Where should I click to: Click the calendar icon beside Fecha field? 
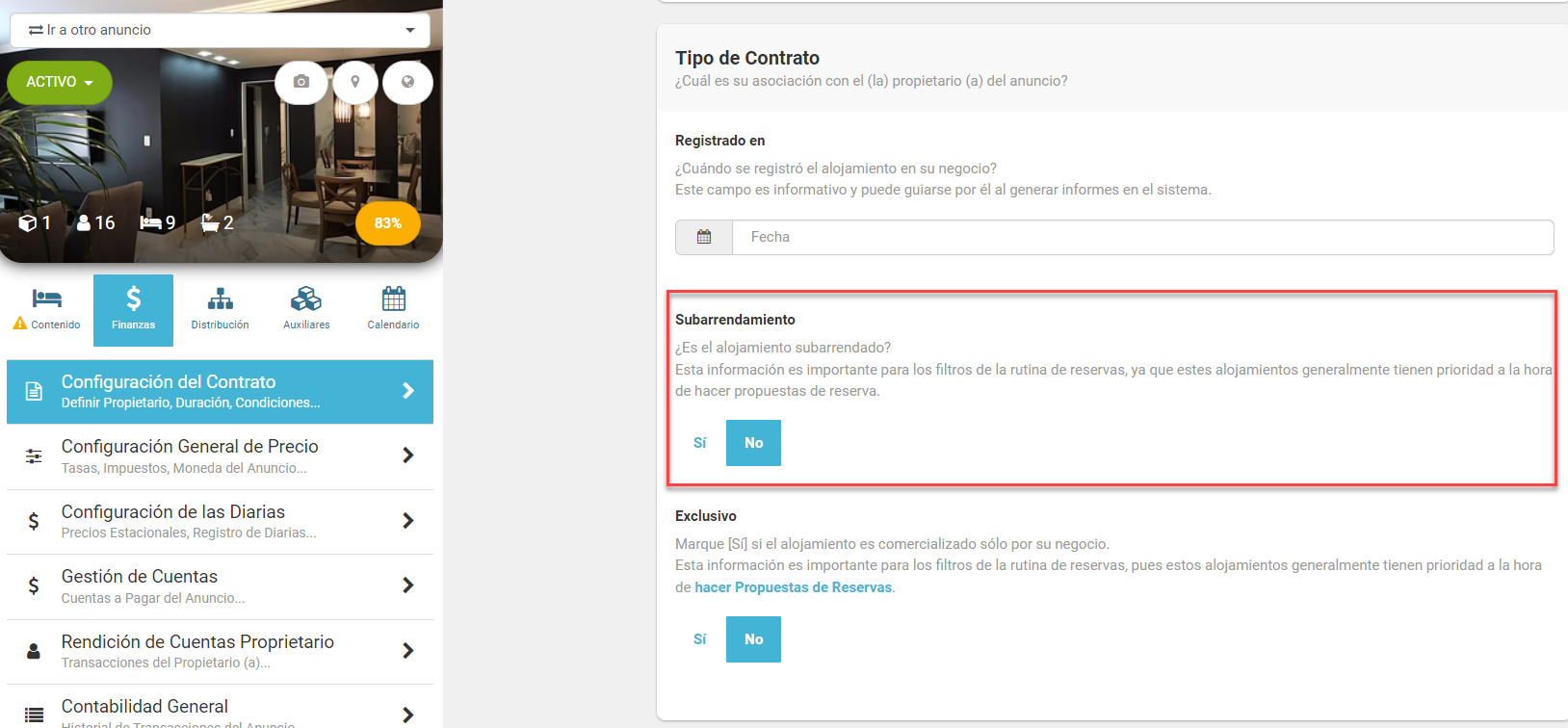pos(704,237)
